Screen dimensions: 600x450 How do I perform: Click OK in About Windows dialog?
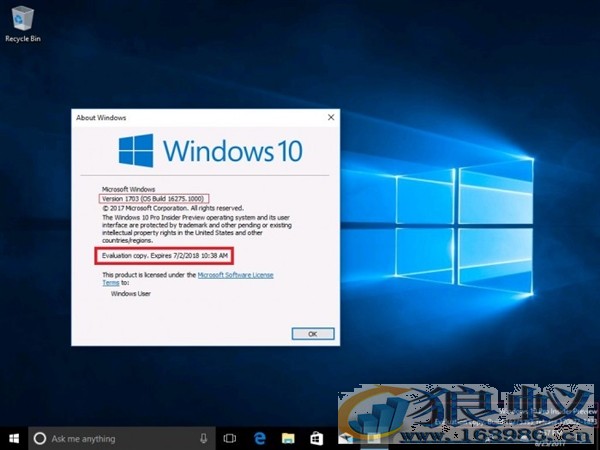[x=313, y=334]
